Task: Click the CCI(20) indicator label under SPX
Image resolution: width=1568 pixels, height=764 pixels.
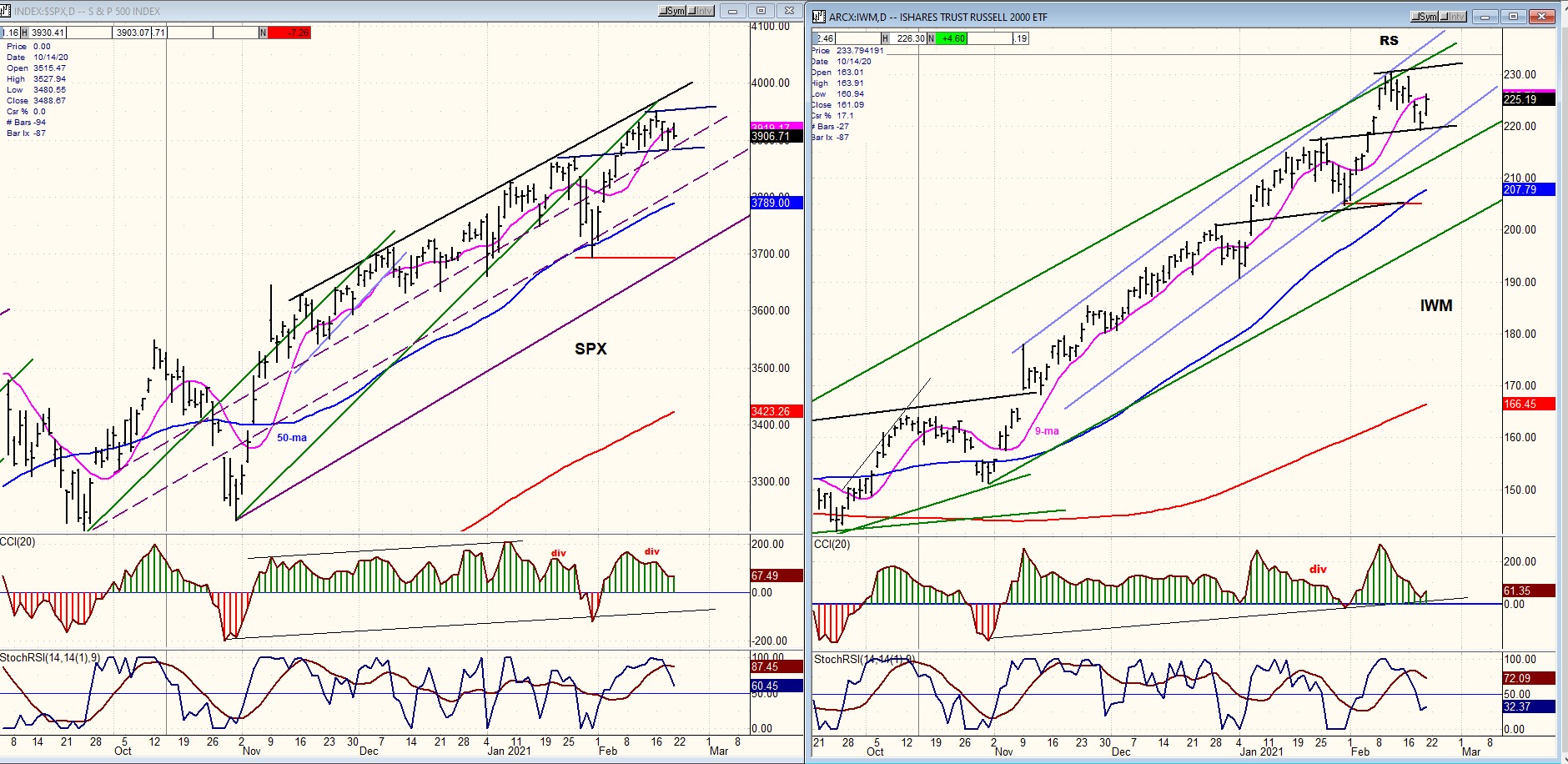Action: 18,542
